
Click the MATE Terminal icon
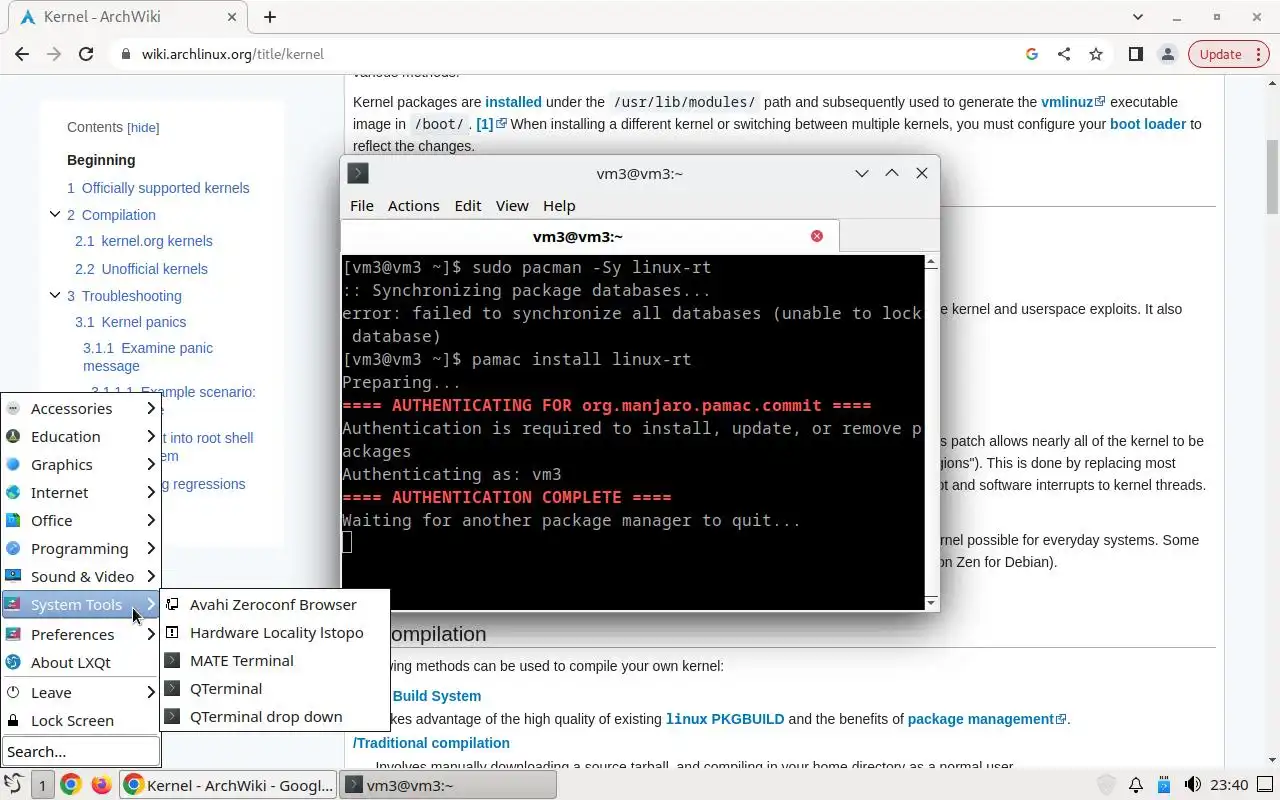(x=172, y=660)
